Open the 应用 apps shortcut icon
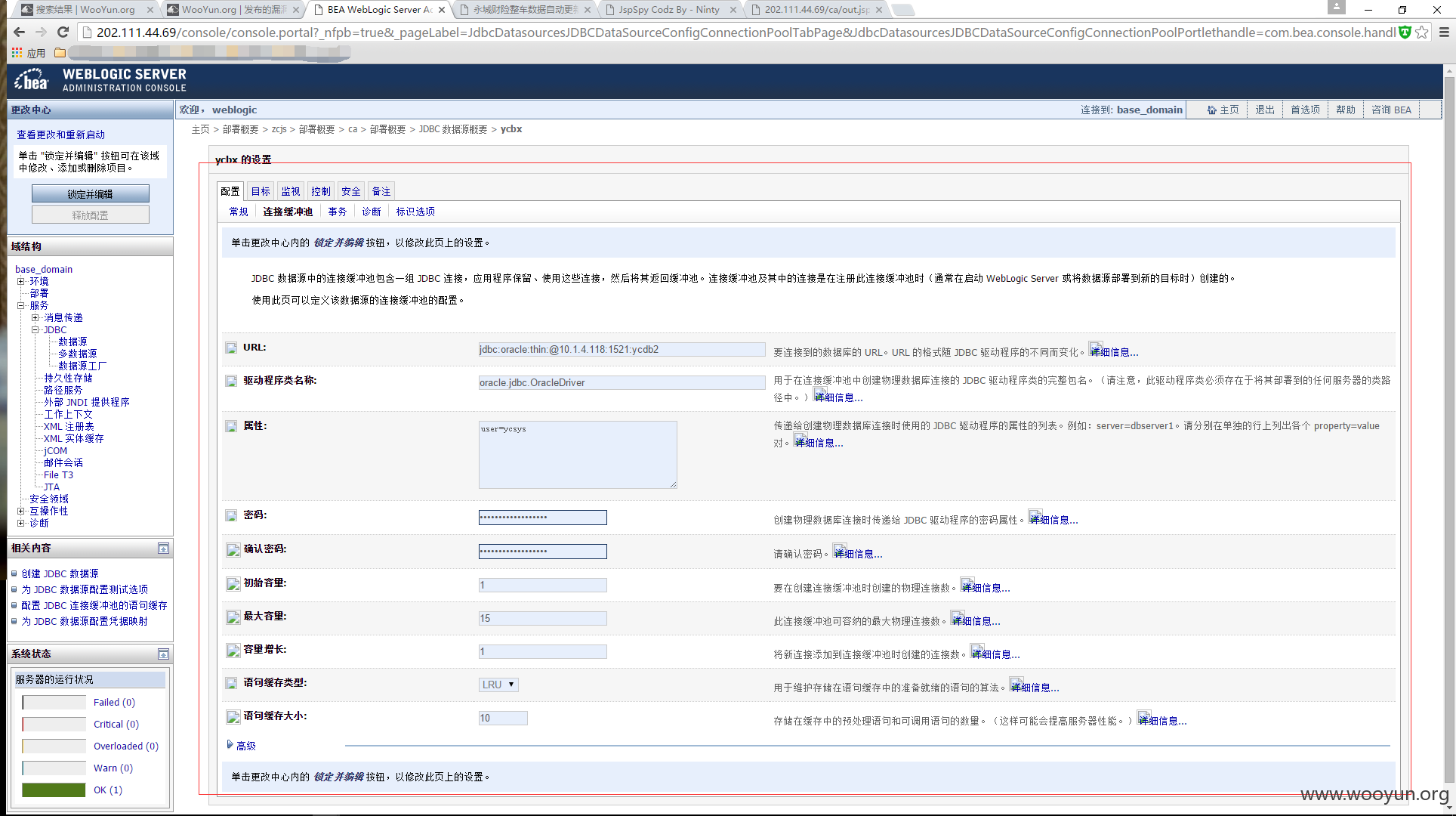The width and height of the screenshot is (1456, 816). pyautogui.click(x=17, y=53)
